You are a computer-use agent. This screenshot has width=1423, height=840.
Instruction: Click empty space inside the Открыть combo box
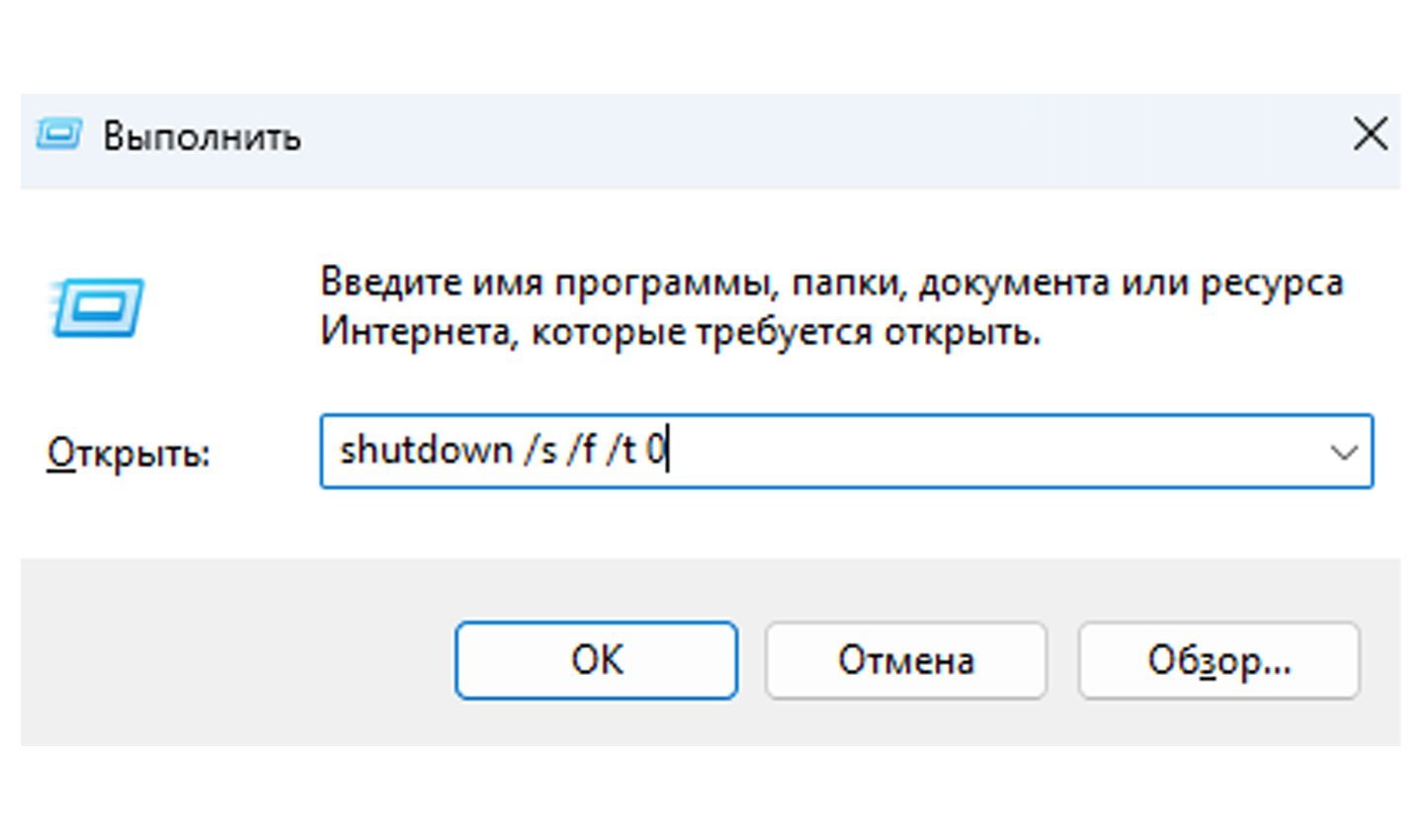988,452
